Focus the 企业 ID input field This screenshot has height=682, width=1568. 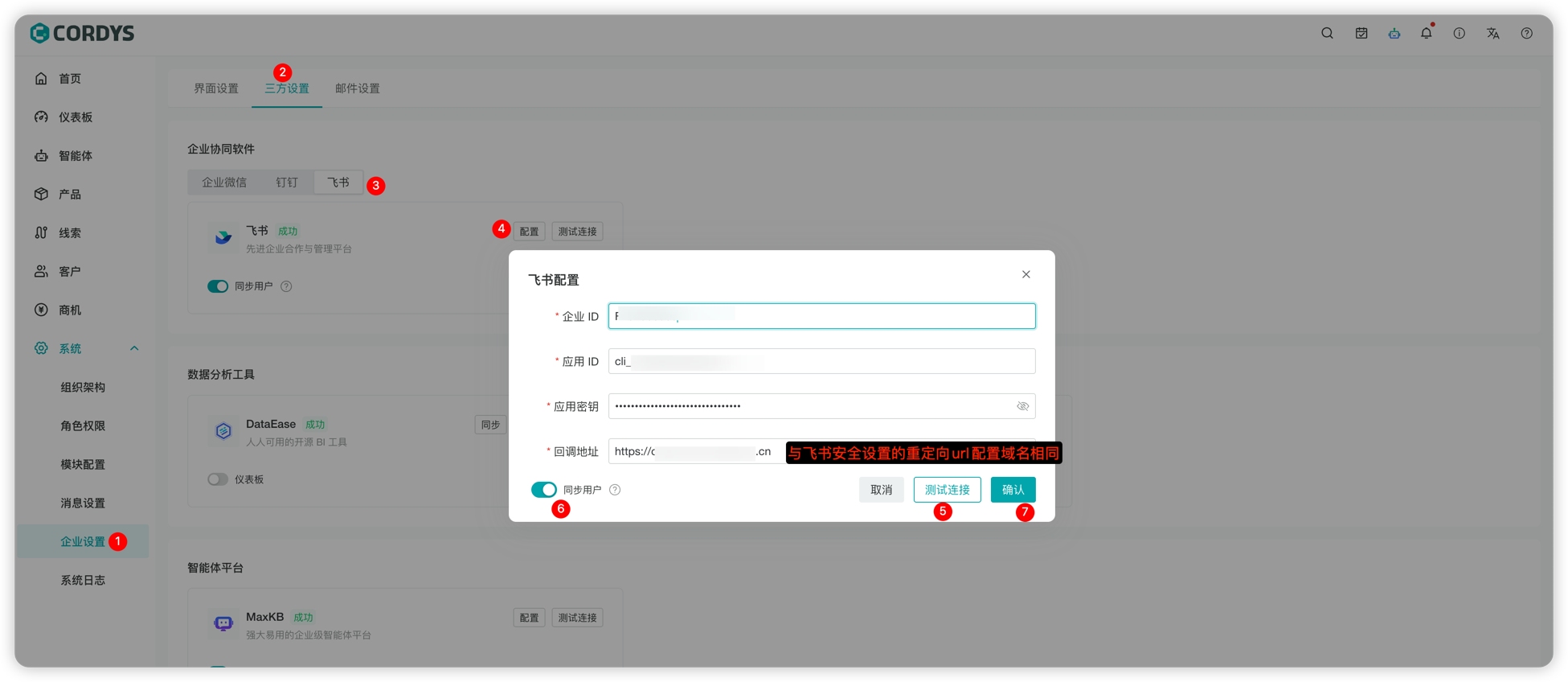(822, 316)
